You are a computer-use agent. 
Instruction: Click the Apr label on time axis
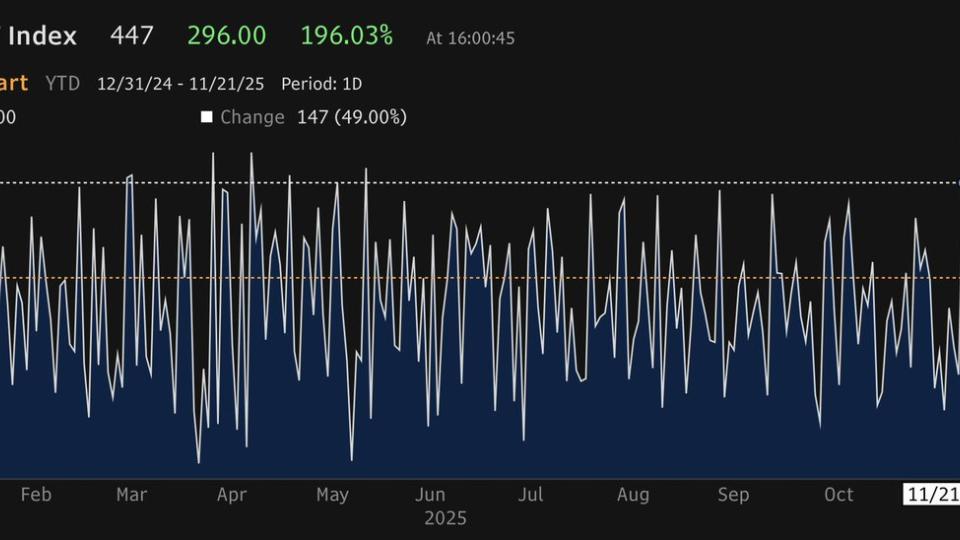click(x=232, y=494)
